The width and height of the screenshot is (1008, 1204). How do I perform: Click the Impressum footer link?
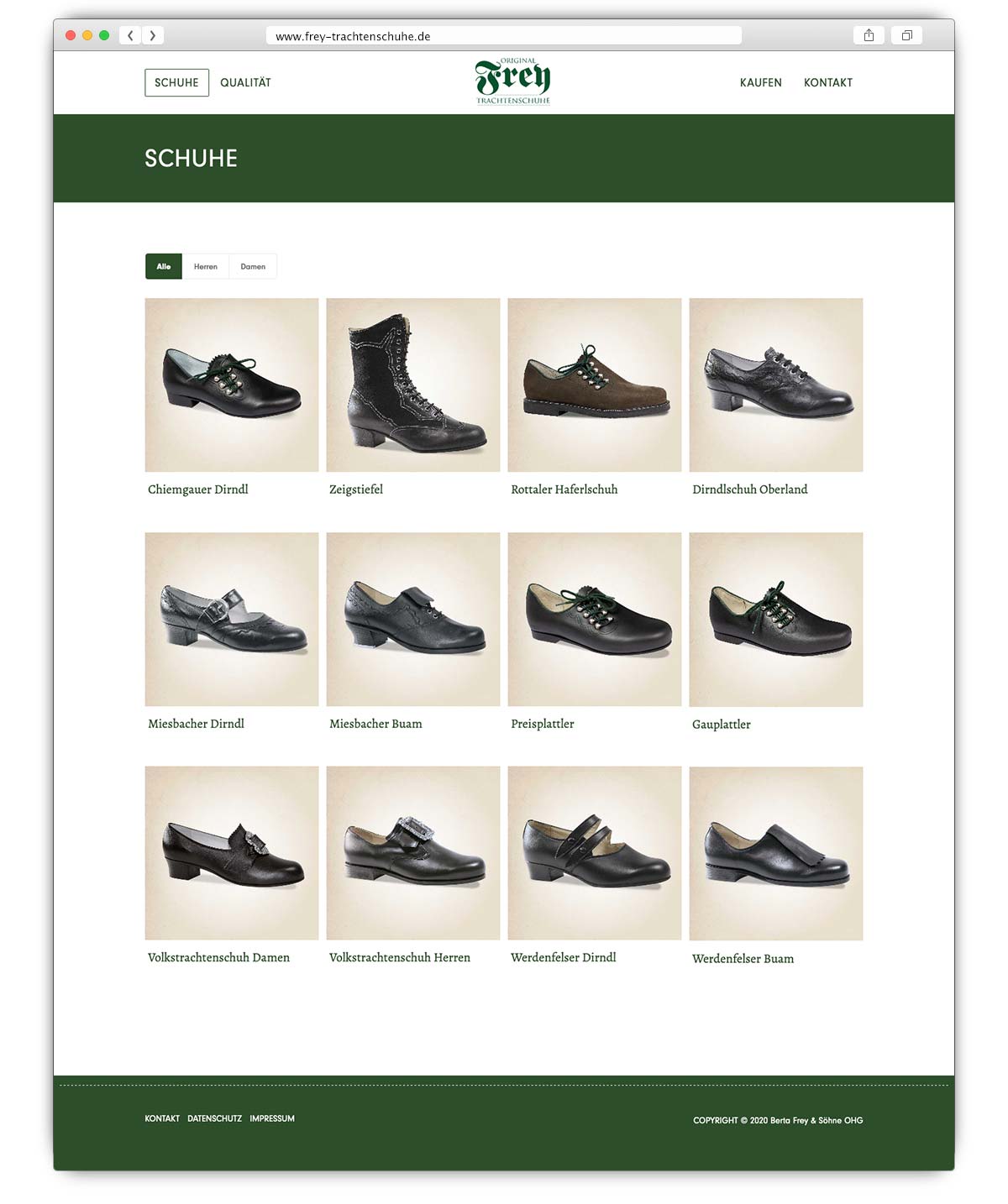(x=272, y=1118)
